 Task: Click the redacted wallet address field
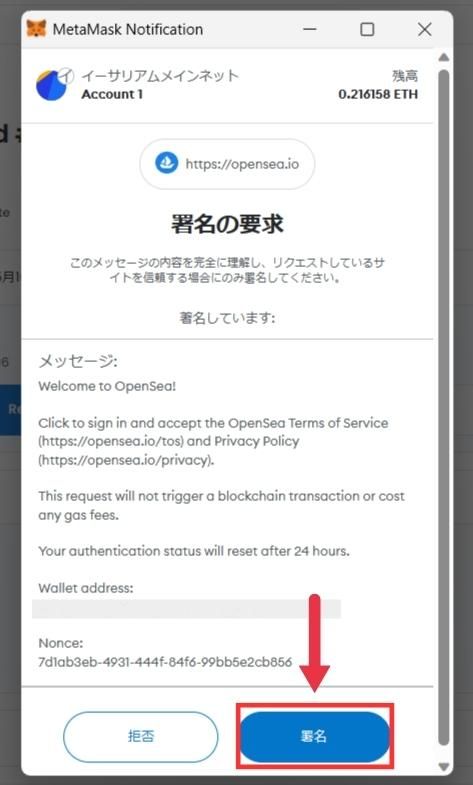(186, 609)
